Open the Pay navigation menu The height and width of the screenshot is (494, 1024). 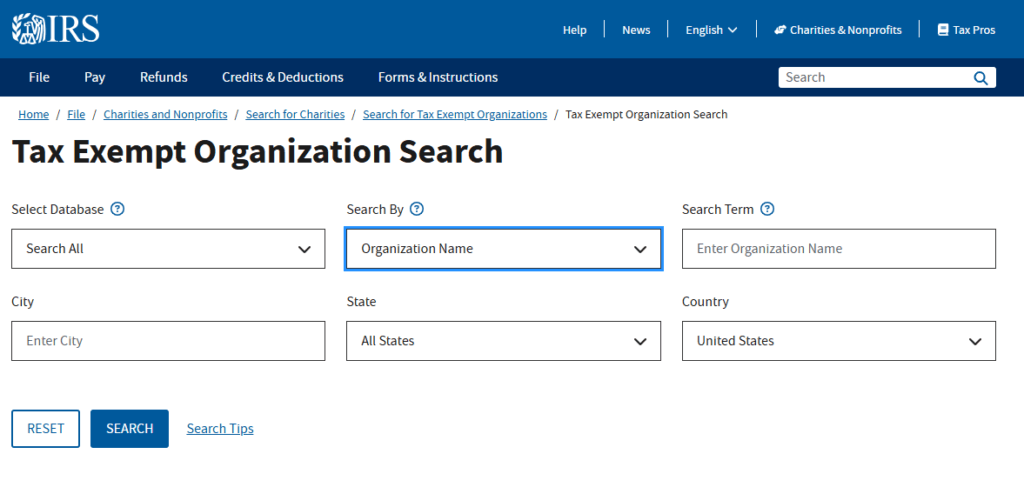95,77
